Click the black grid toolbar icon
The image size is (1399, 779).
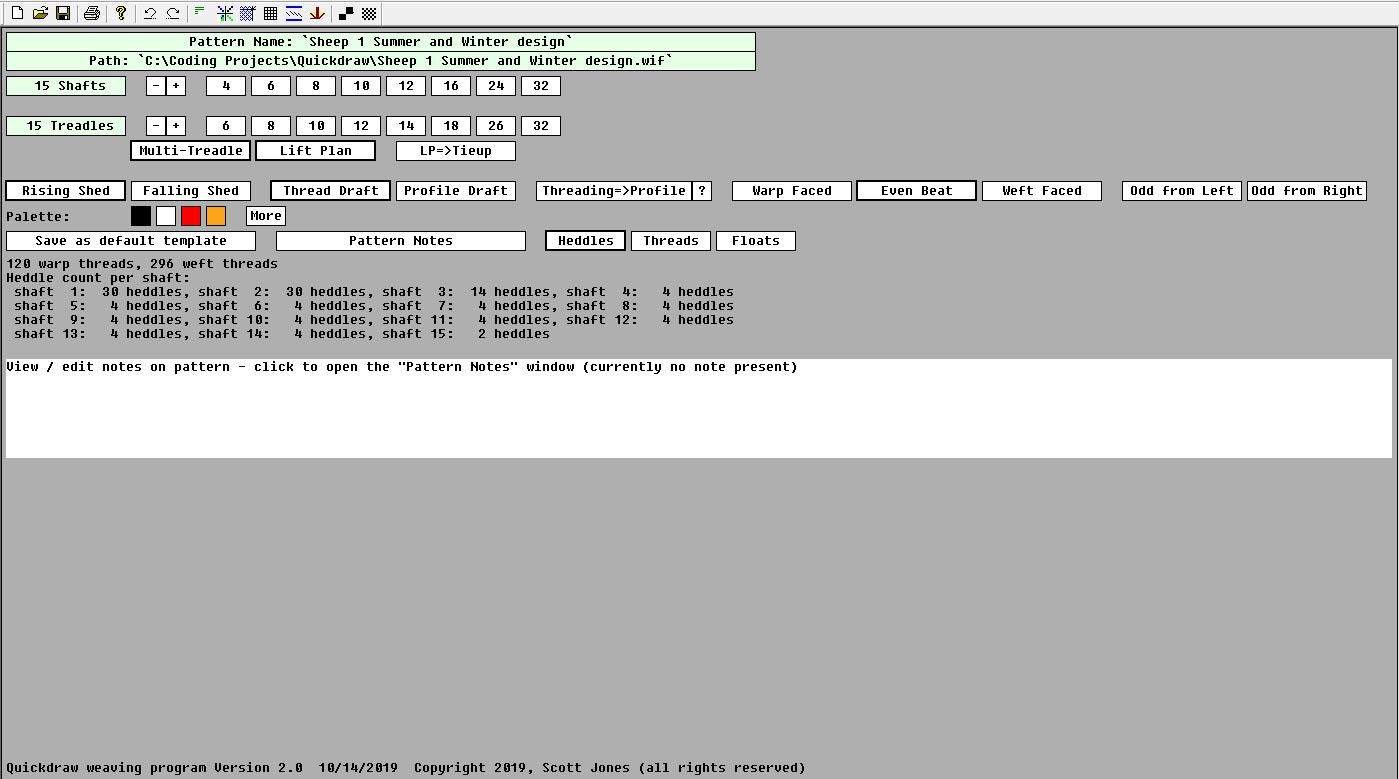[x=270, y=13]
